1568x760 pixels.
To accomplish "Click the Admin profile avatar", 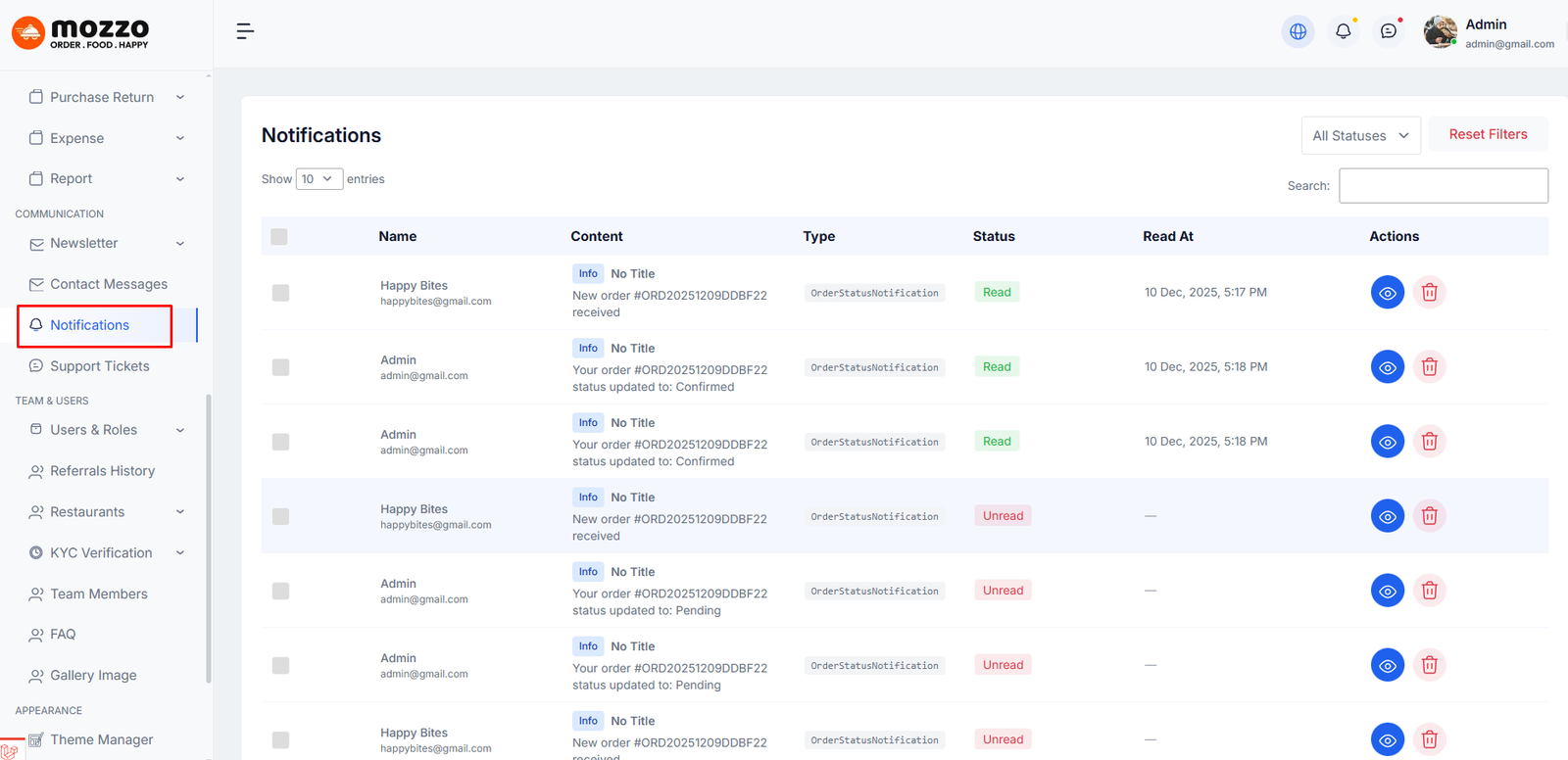I will [x=1440, y=31].
